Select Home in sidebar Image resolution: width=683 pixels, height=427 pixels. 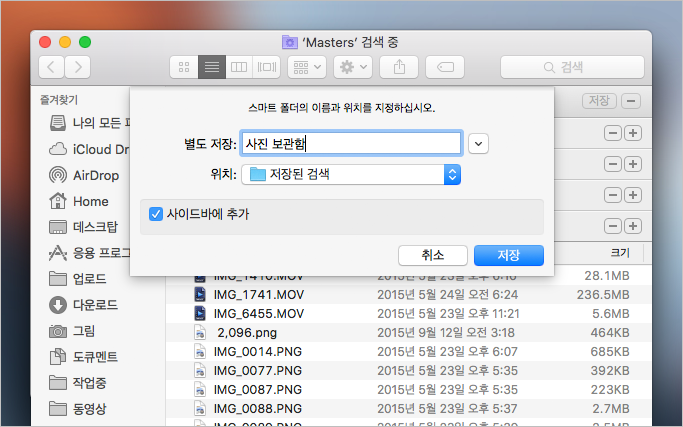pos(79,201)
